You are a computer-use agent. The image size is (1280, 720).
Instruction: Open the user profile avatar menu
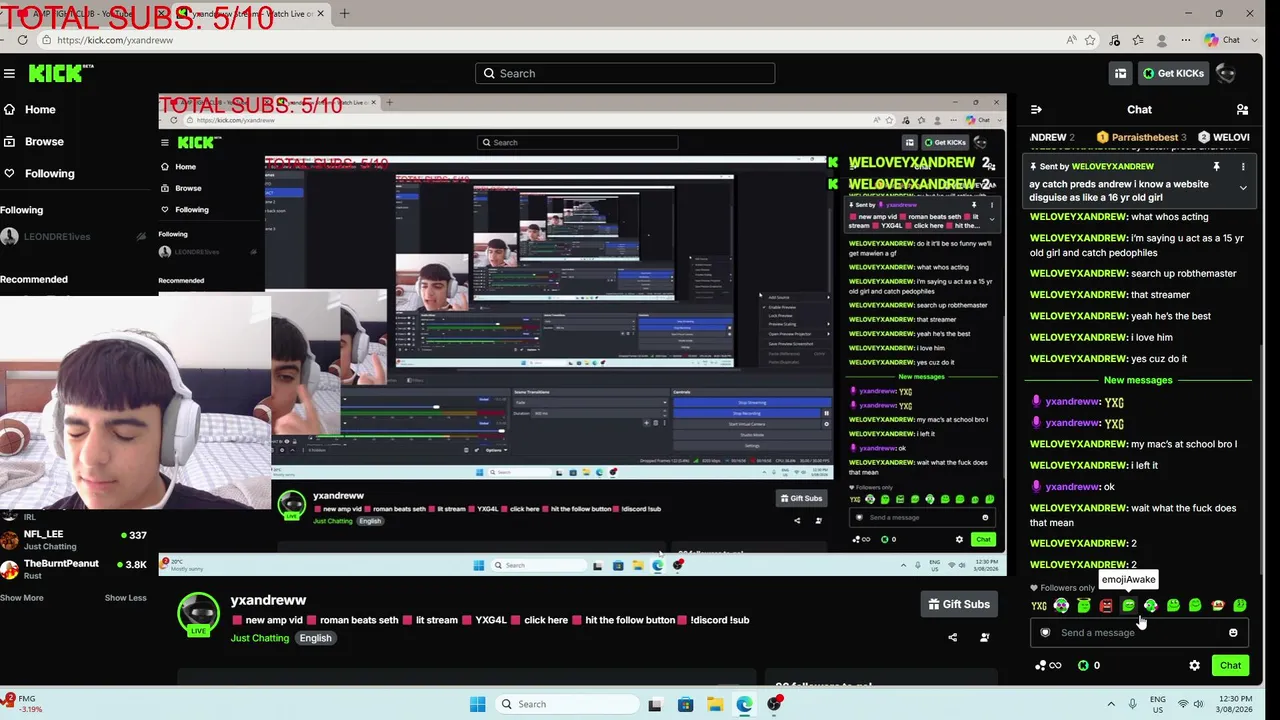click(x=1227, y=73)
